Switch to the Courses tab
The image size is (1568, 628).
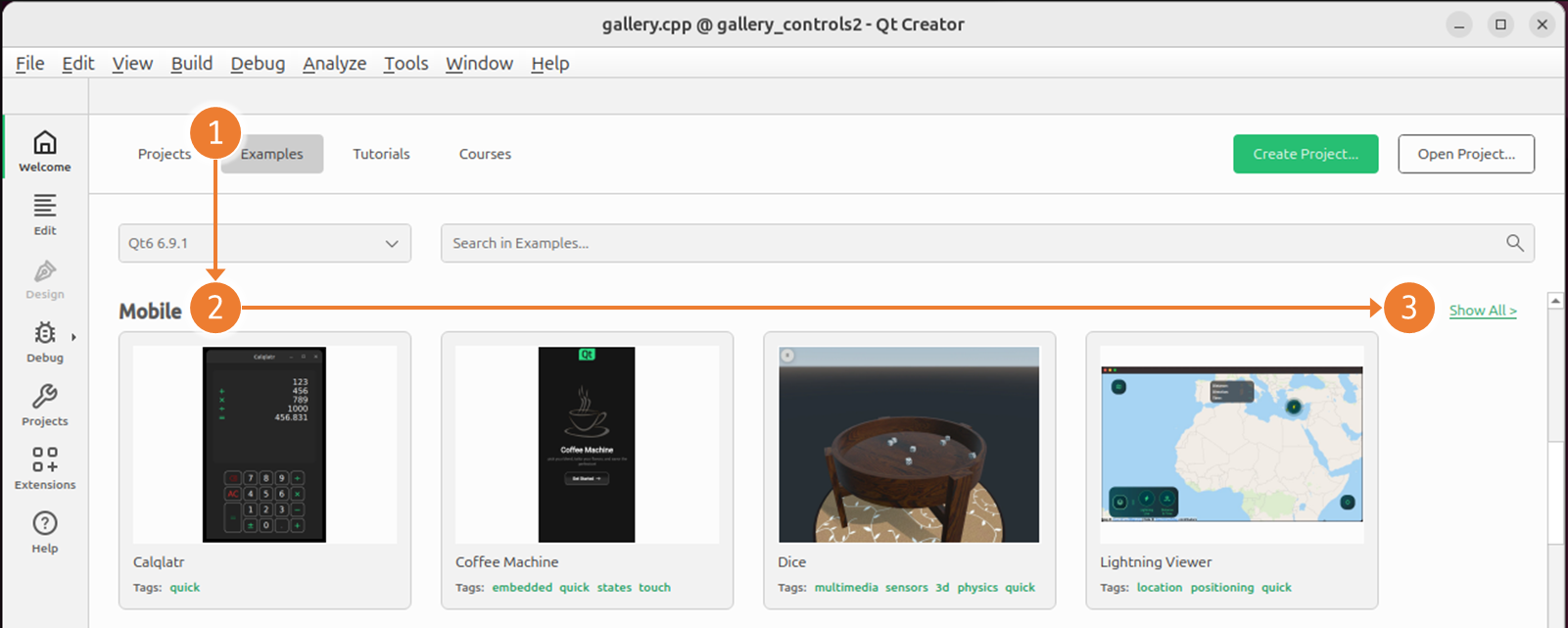click(x=485, y=154)
